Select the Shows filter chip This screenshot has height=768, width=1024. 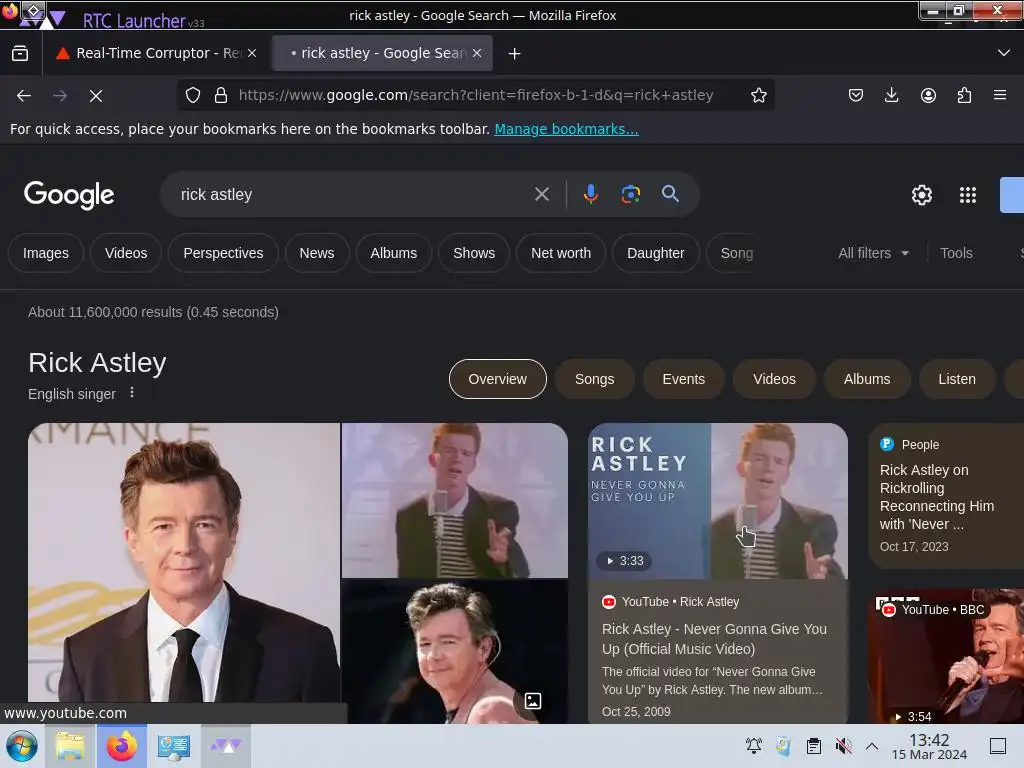pyautogui.click(x=474, y=253)
